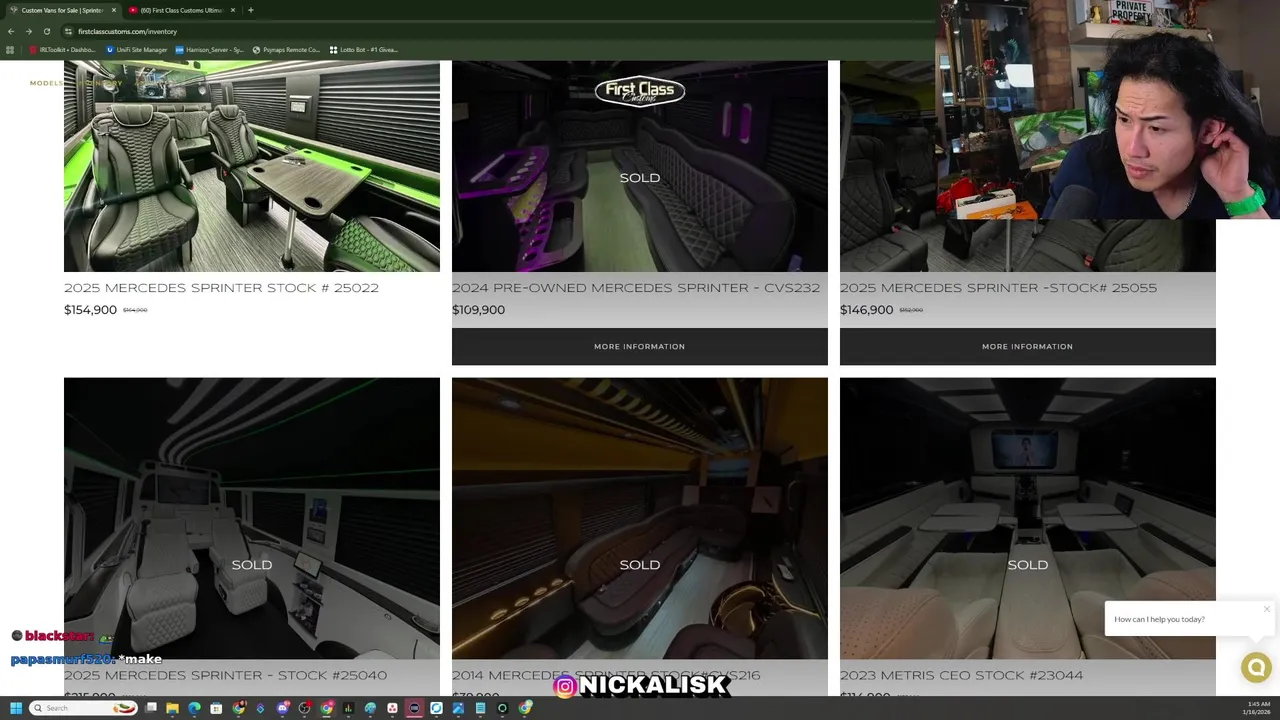Open the bookmarks apps grid icon
This screenshot has height=720, width=1280.
[11, 49]
